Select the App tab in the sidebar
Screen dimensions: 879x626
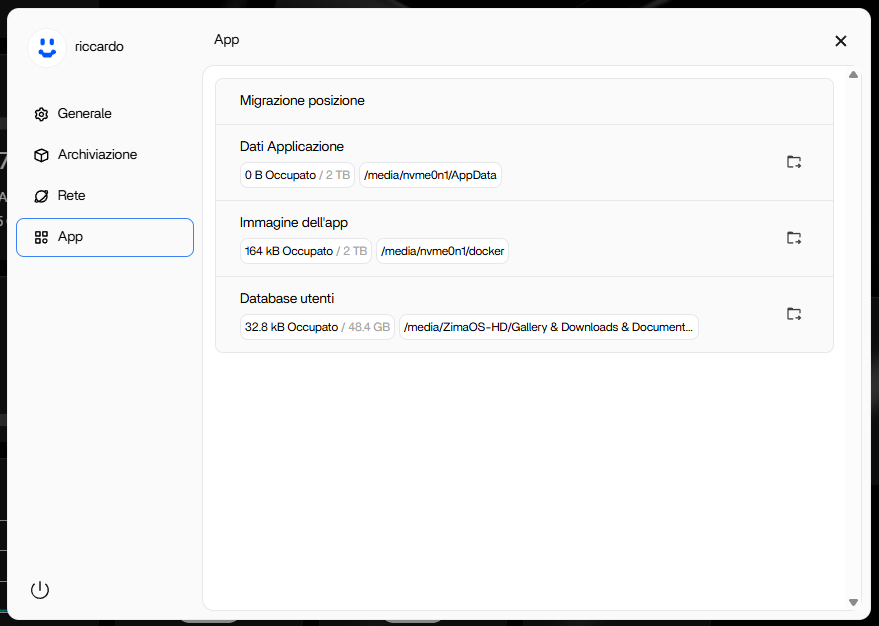(105, 237)
